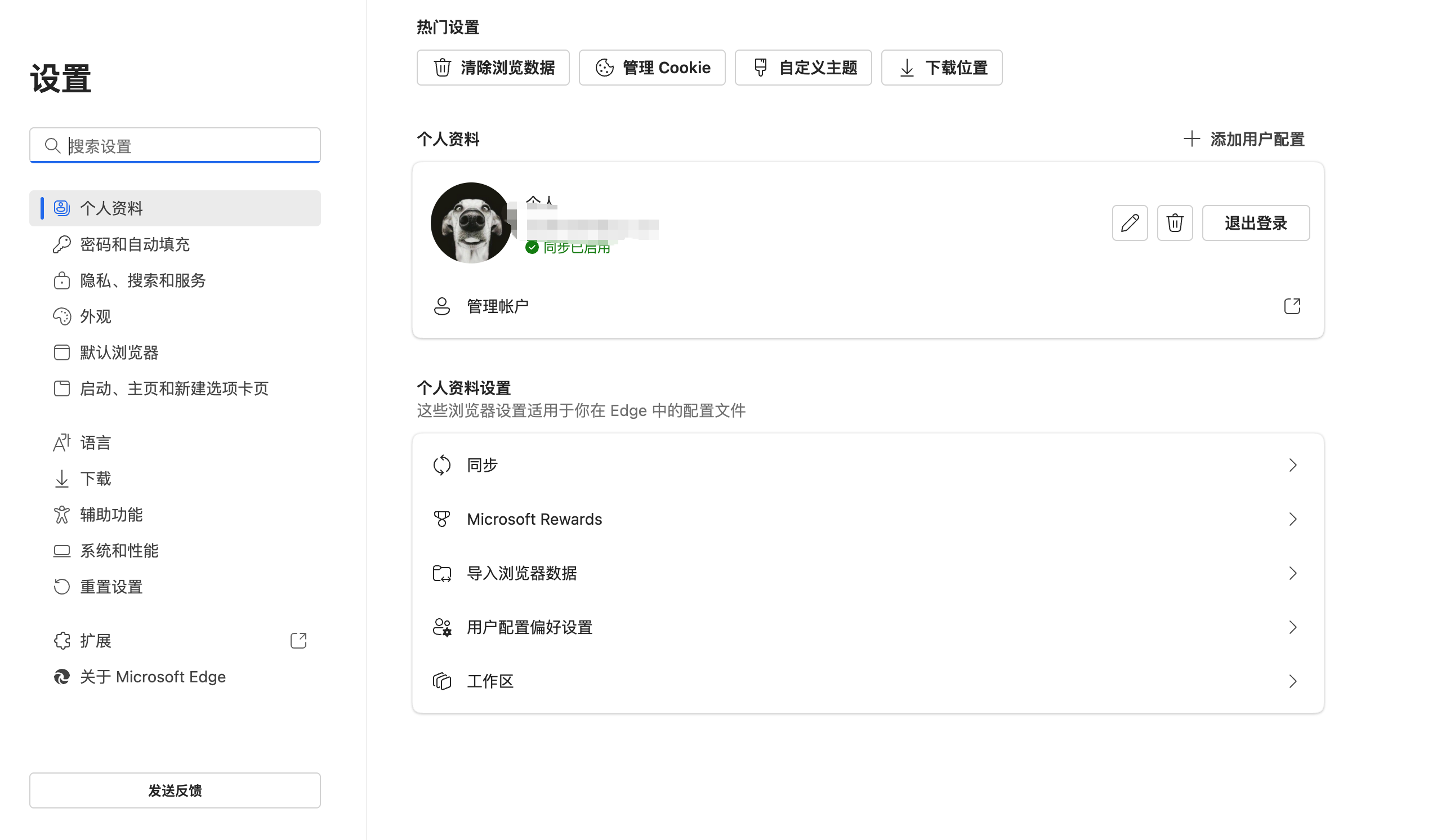Click the 扩展 puzzle piece icon

coord(61,640)
